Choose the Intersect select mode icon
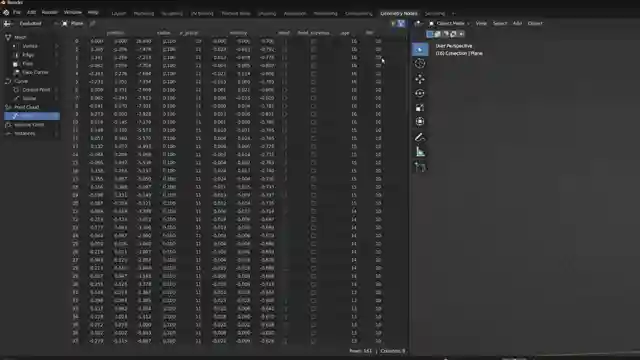The height and width of the screenshot is (360, 640). [461, 34]
